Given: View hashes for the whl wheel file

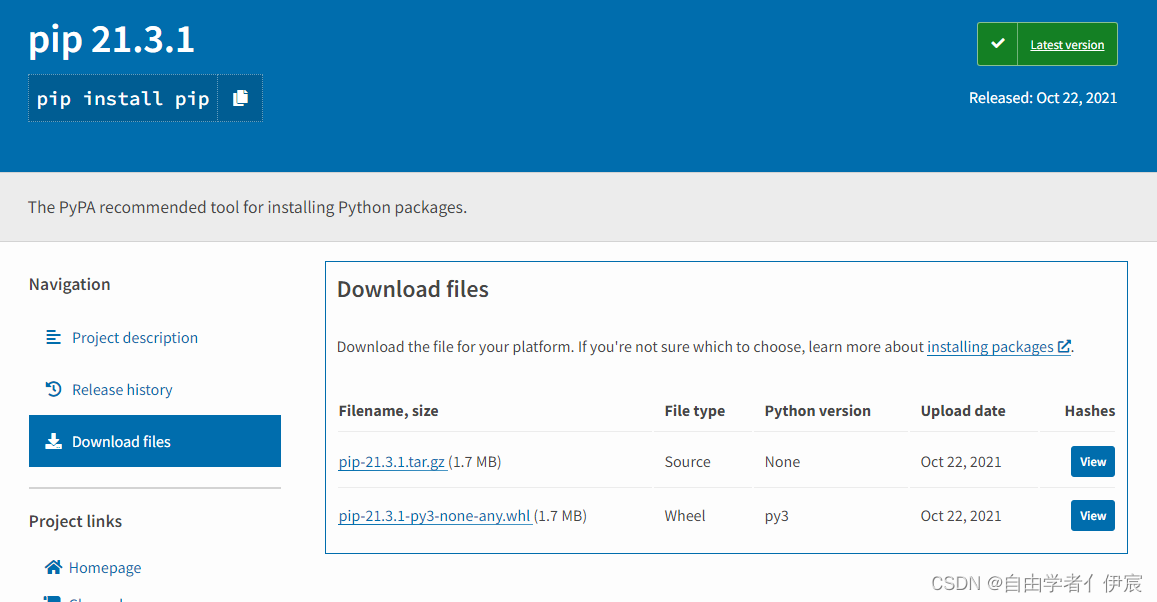Looking at the screenshot, I should (1093, 516).
